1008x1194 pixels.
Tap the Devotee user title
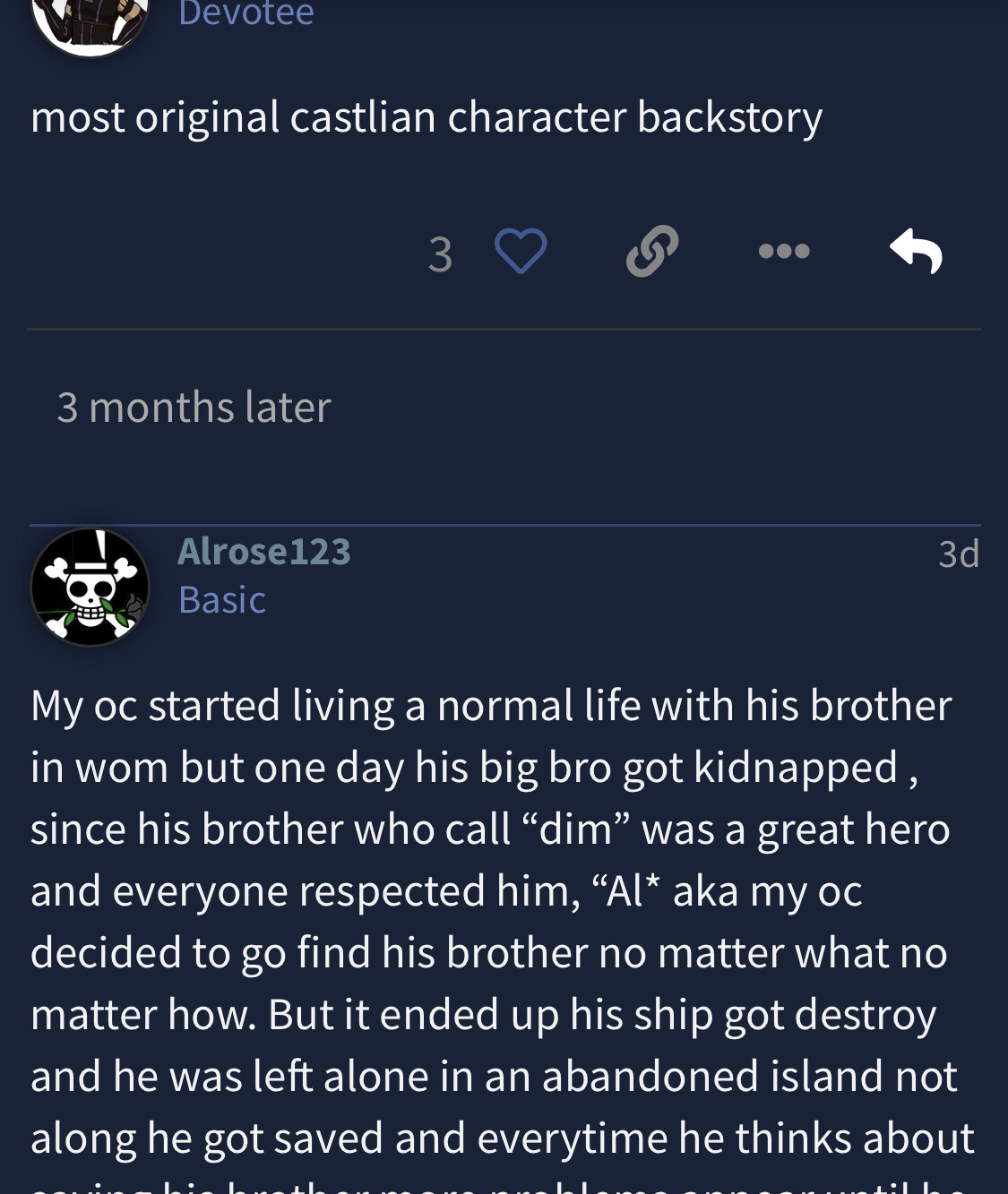click(x=246, y=13)
